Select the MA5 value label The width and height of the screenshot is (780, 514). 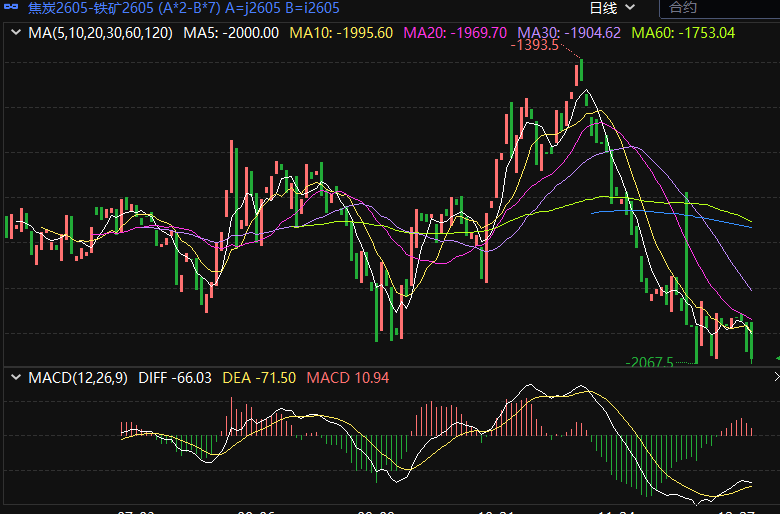231,33
